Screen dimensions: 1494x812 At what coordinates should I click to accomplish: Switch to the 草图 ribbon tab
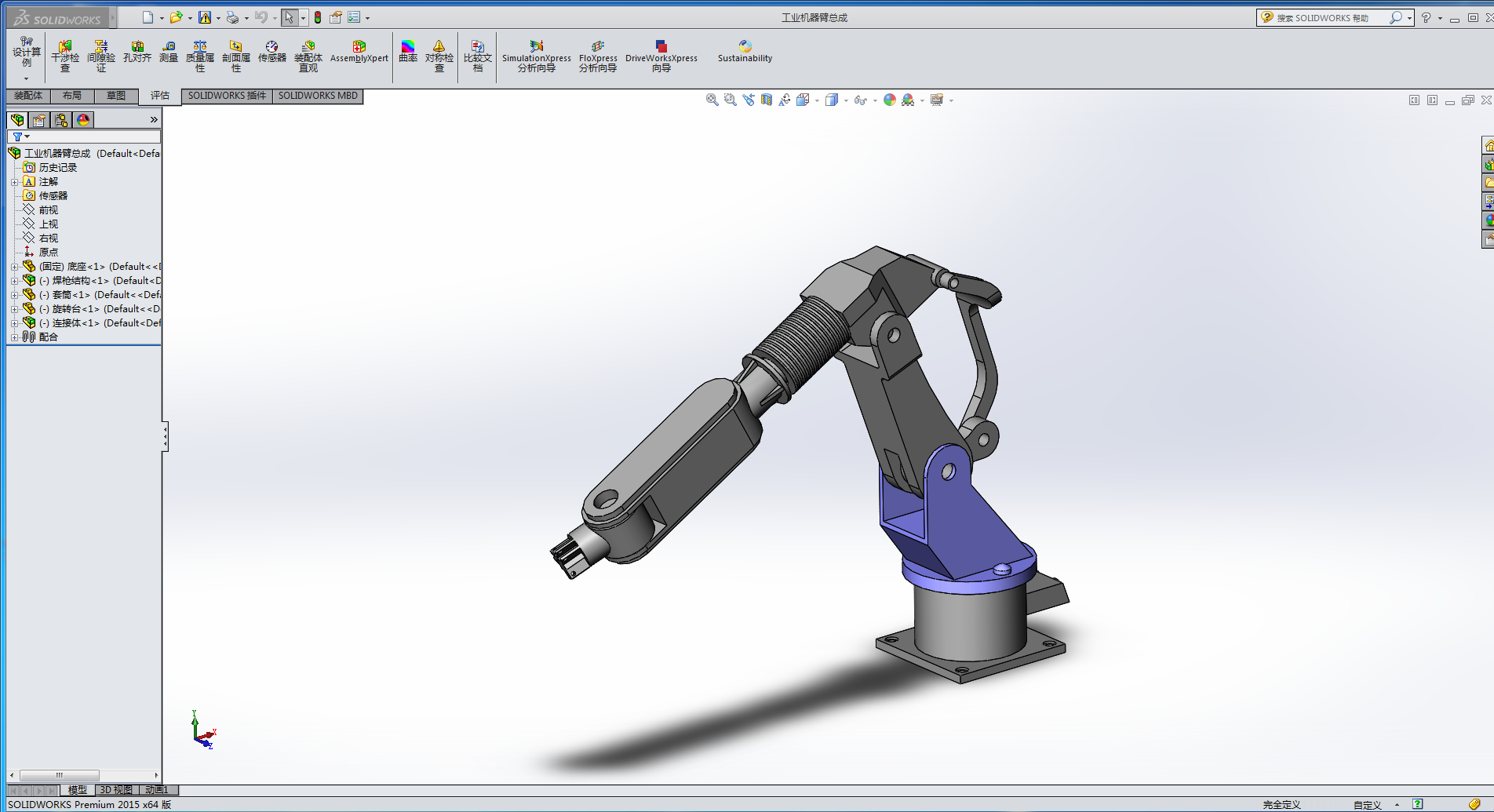116,96
